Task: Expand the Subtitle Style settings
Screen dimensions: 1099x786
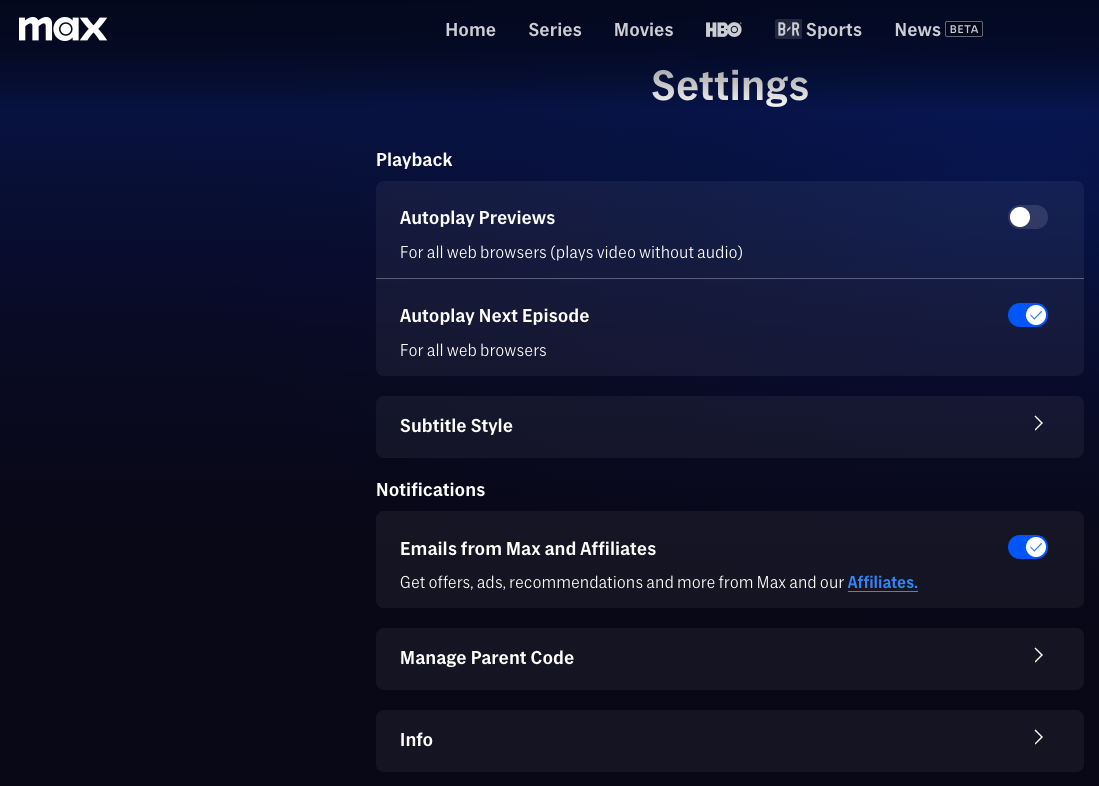Action: pyautogui.click(x=730, y=425)
